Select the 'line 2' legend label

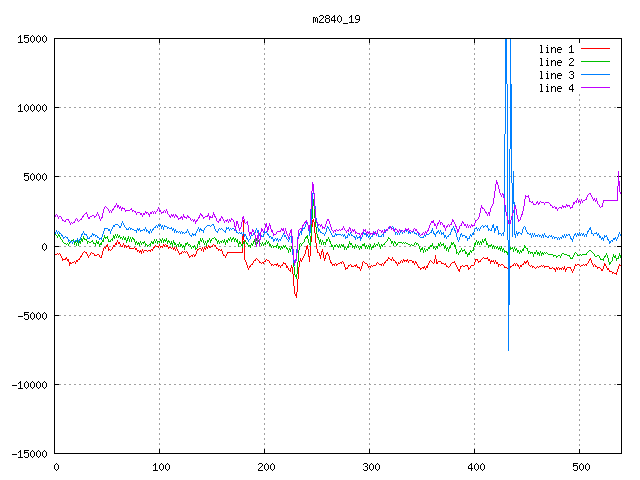tap(558, 62)
